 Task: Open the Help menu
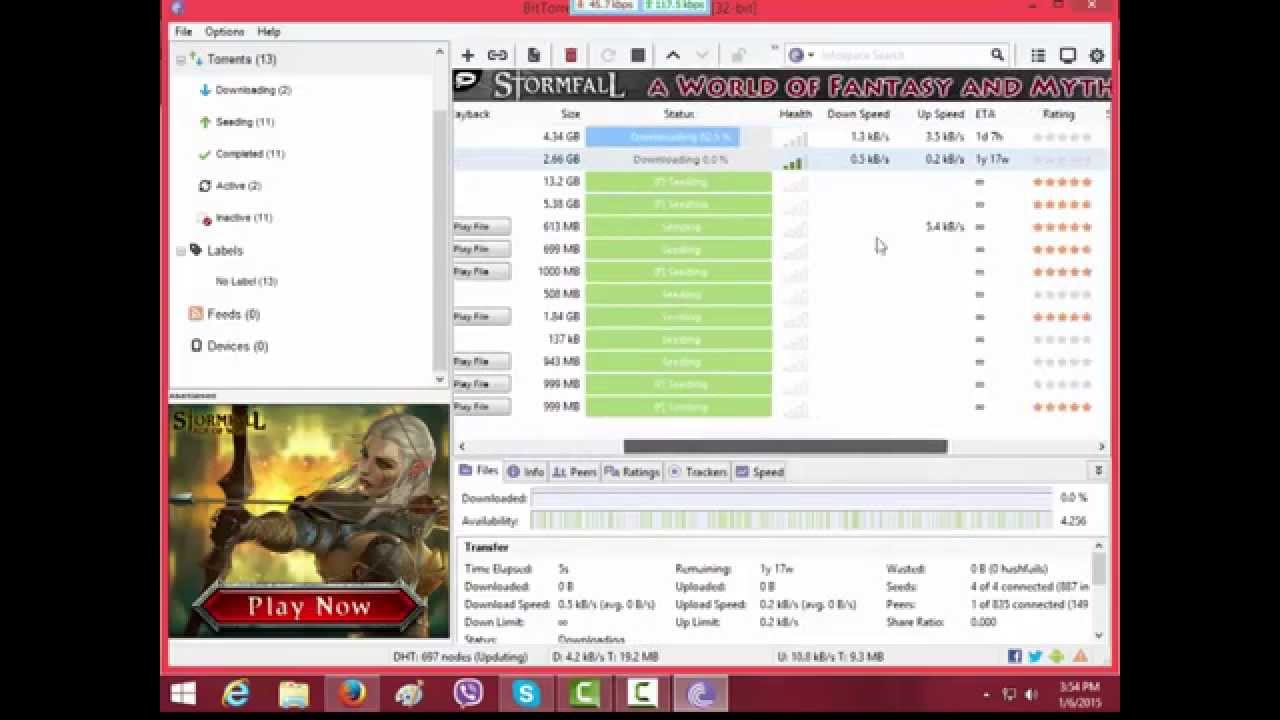pos(268,32)
